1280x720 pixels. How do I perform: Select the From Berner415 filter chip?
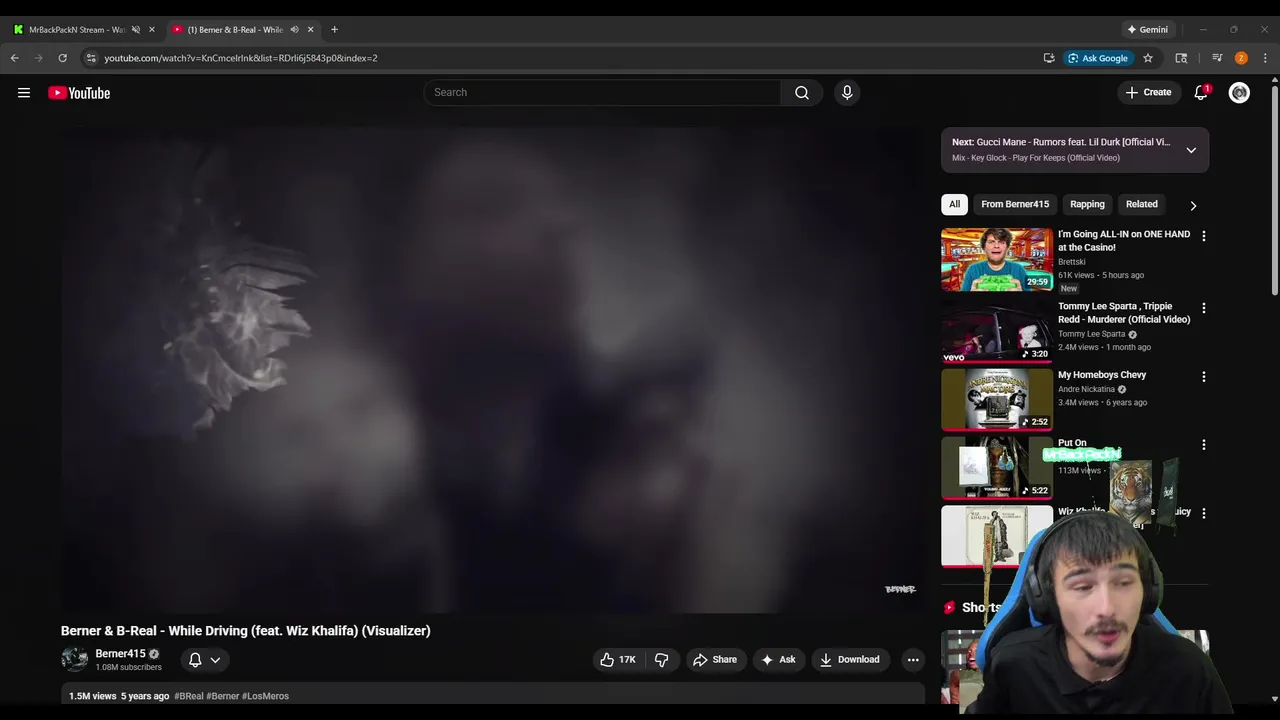pyautogui.click(x=1015, y=204)
